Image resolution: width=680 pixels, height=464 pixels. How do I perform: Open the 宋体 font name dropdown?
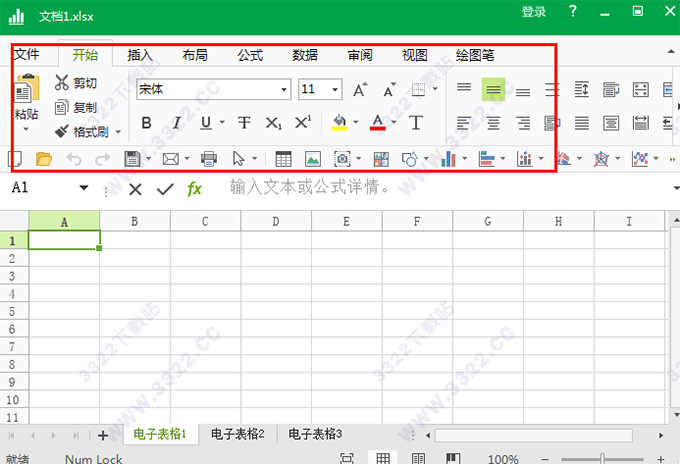click(x=284, y=90)
